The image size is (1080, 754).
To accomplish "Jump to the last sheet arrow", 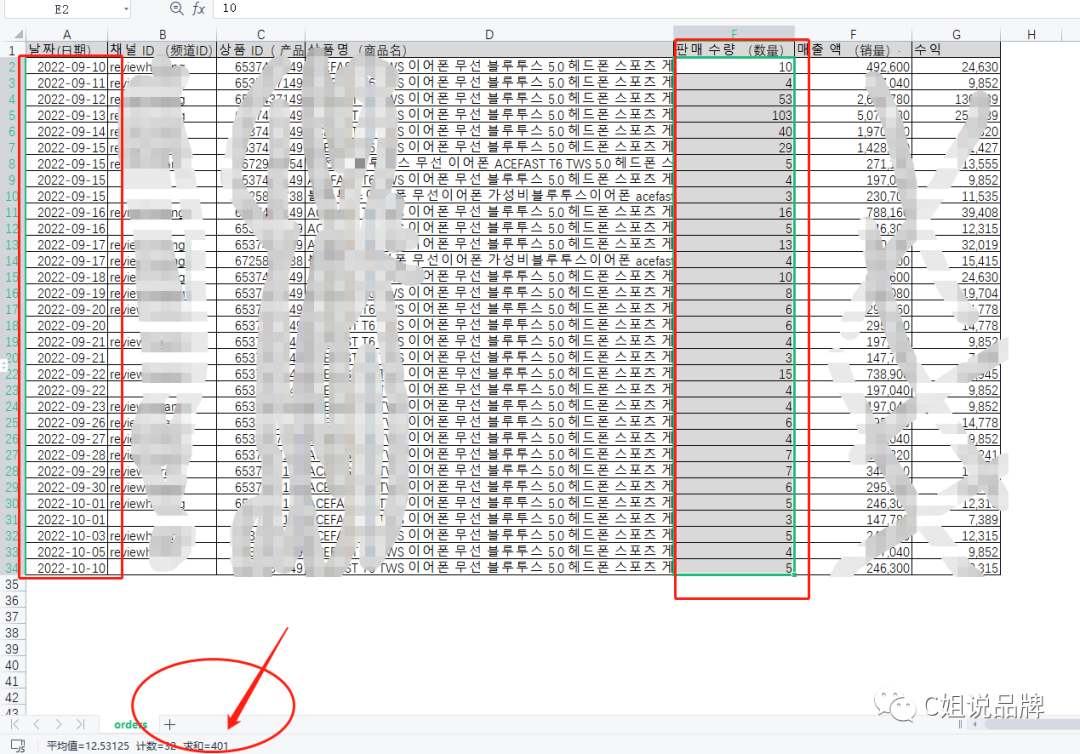I will (81, 724).
